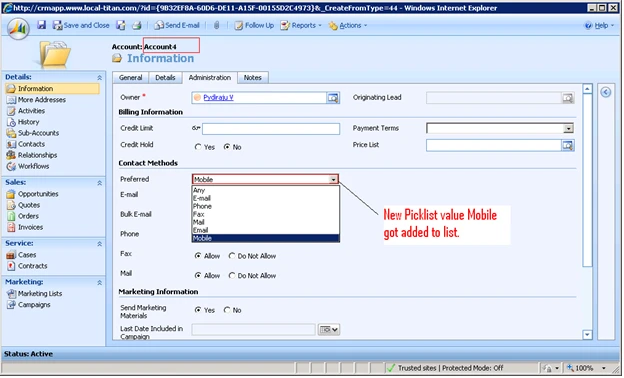Open Contacts in the sidebar

[x=26, y=144]
